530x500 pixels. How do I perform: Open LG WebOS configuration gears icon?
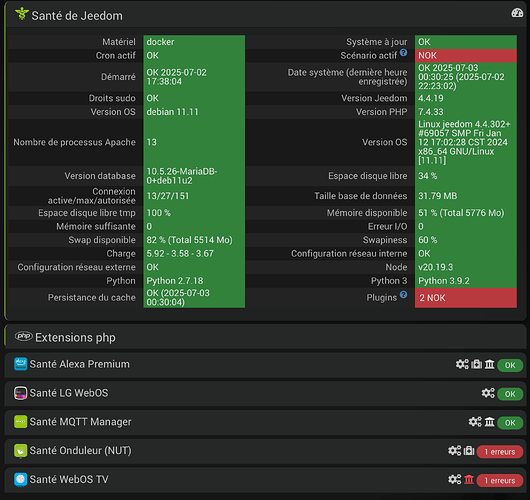[x=488, y=393]
